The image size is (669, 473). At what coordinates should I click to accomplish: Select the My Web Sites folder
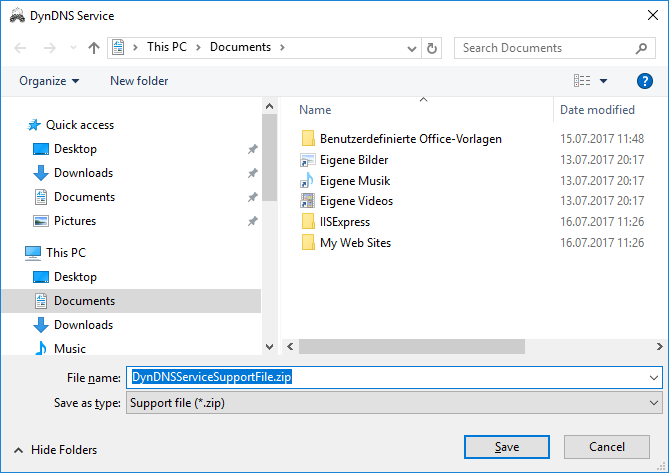click(355, 243)
